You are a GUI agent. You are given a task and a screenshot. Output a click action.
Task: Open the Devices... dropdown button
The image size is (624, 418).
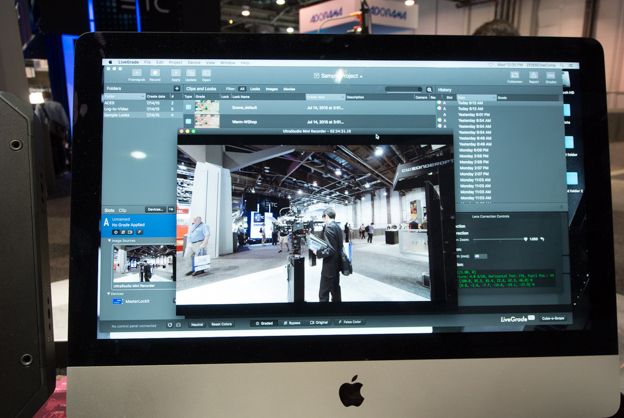click(x=156, y=210)
